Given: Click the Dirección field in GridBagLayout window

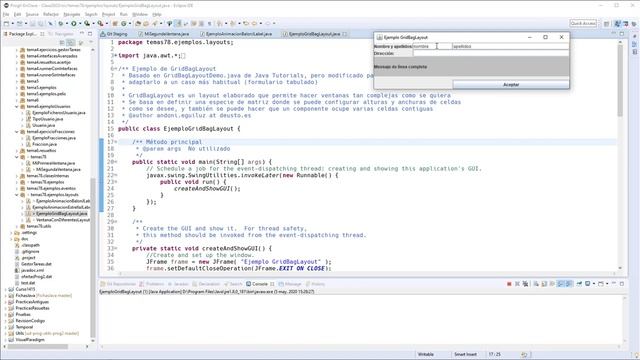Looking at the screenshot, I should [491, 53].
